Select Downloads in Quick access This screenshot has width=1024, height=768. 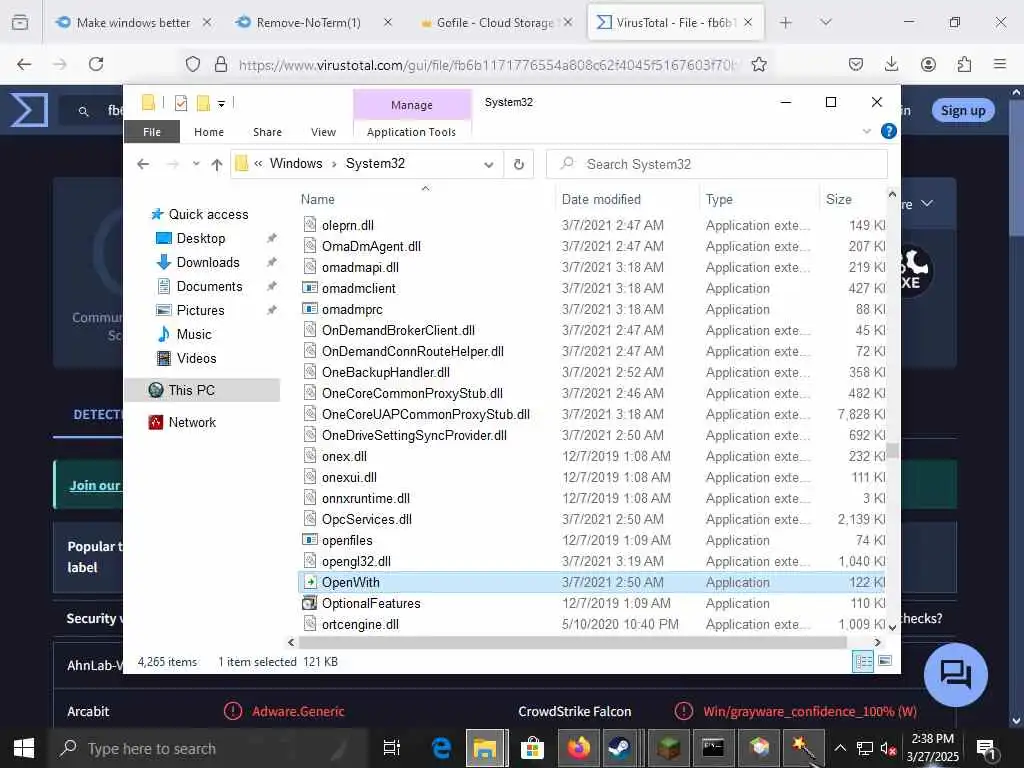[208, 263]
